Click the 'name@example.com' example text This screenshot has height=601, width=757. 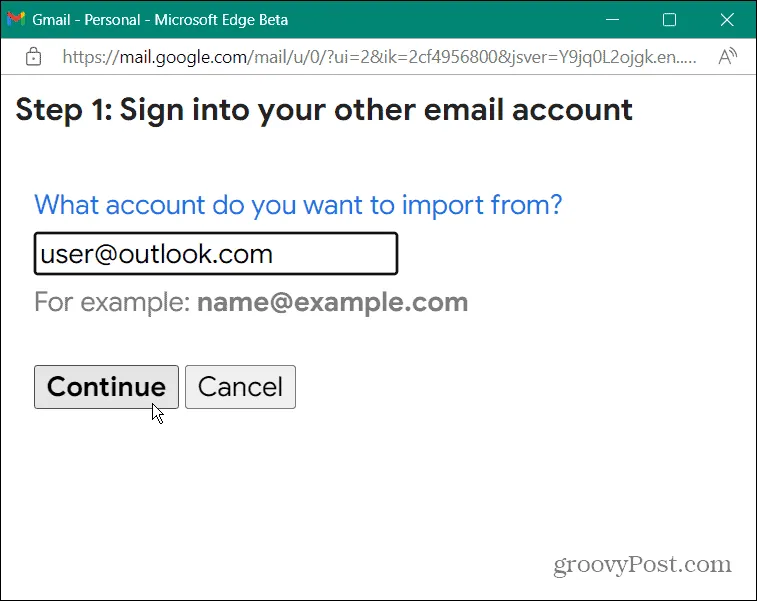333,302
